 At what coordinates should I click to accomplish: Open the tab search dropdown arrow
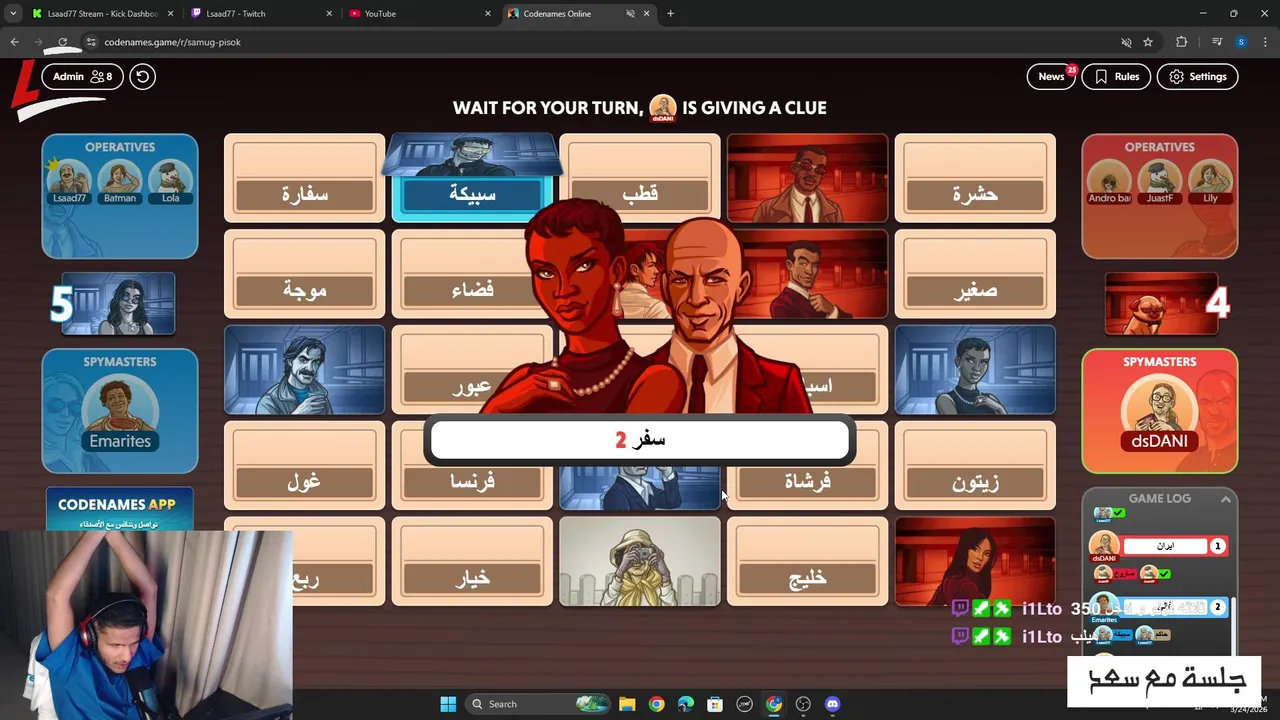(13, 14)
